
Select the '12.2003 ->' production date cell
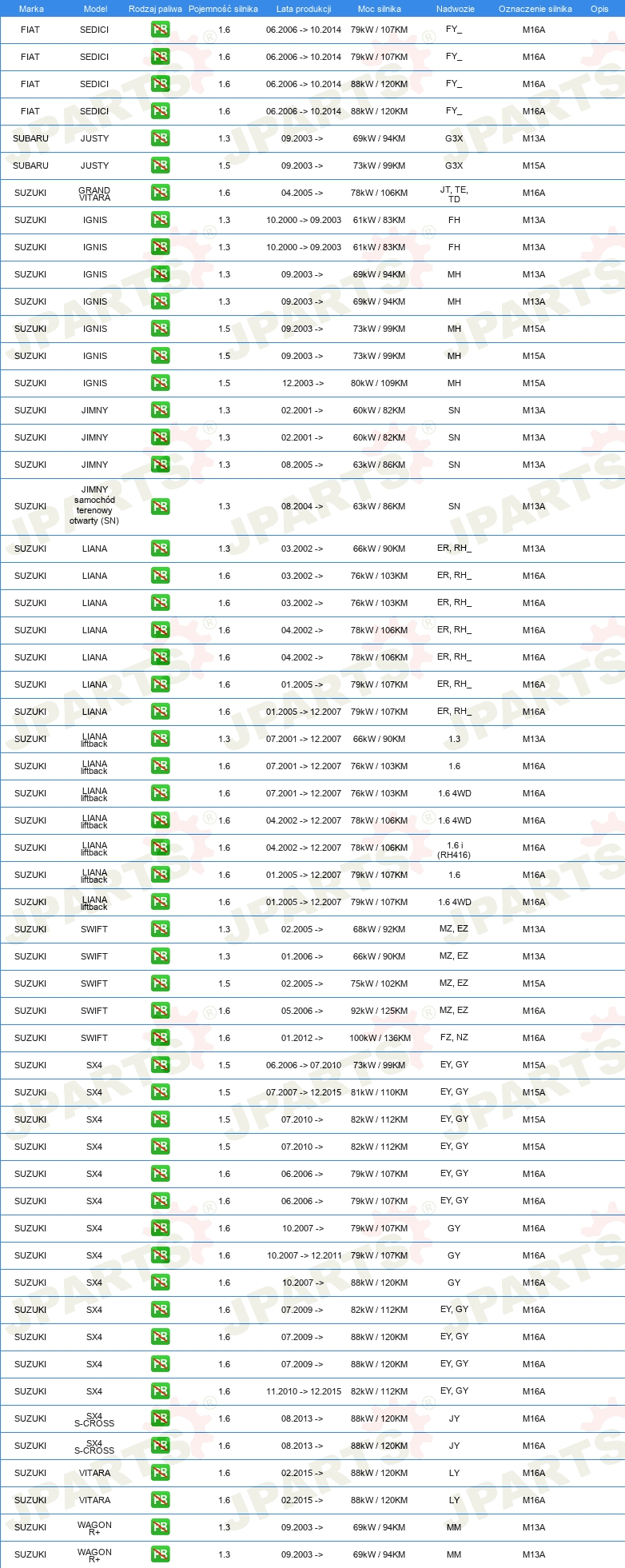pyautogui.click(x=303, y=383)
